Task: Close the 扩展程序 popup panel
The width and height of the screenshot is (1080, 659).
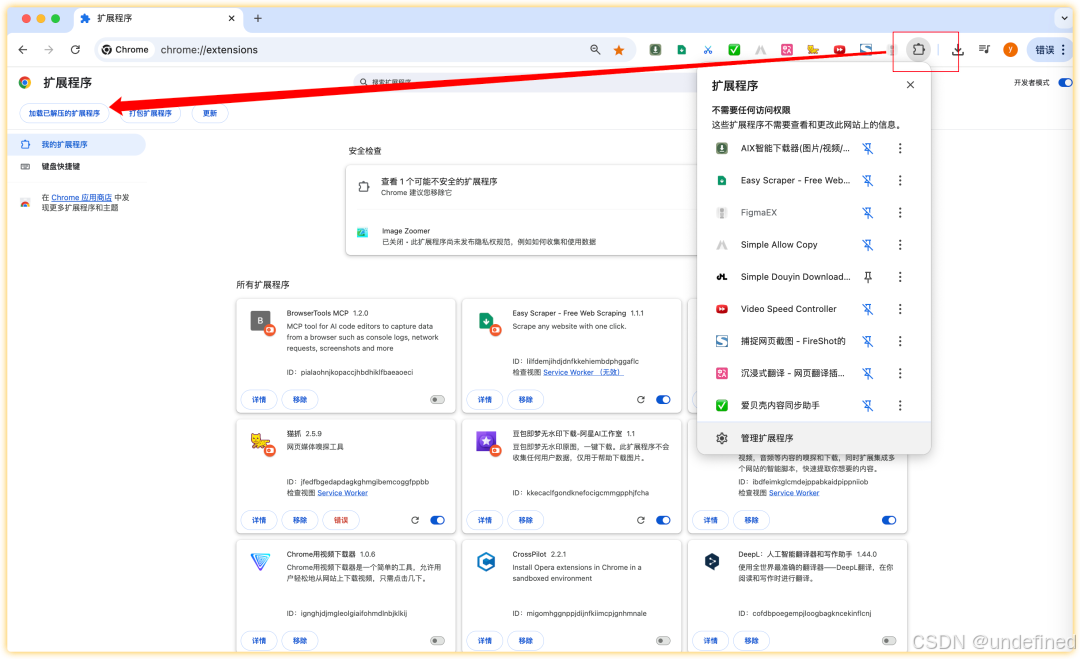Action: coord(911,85)
